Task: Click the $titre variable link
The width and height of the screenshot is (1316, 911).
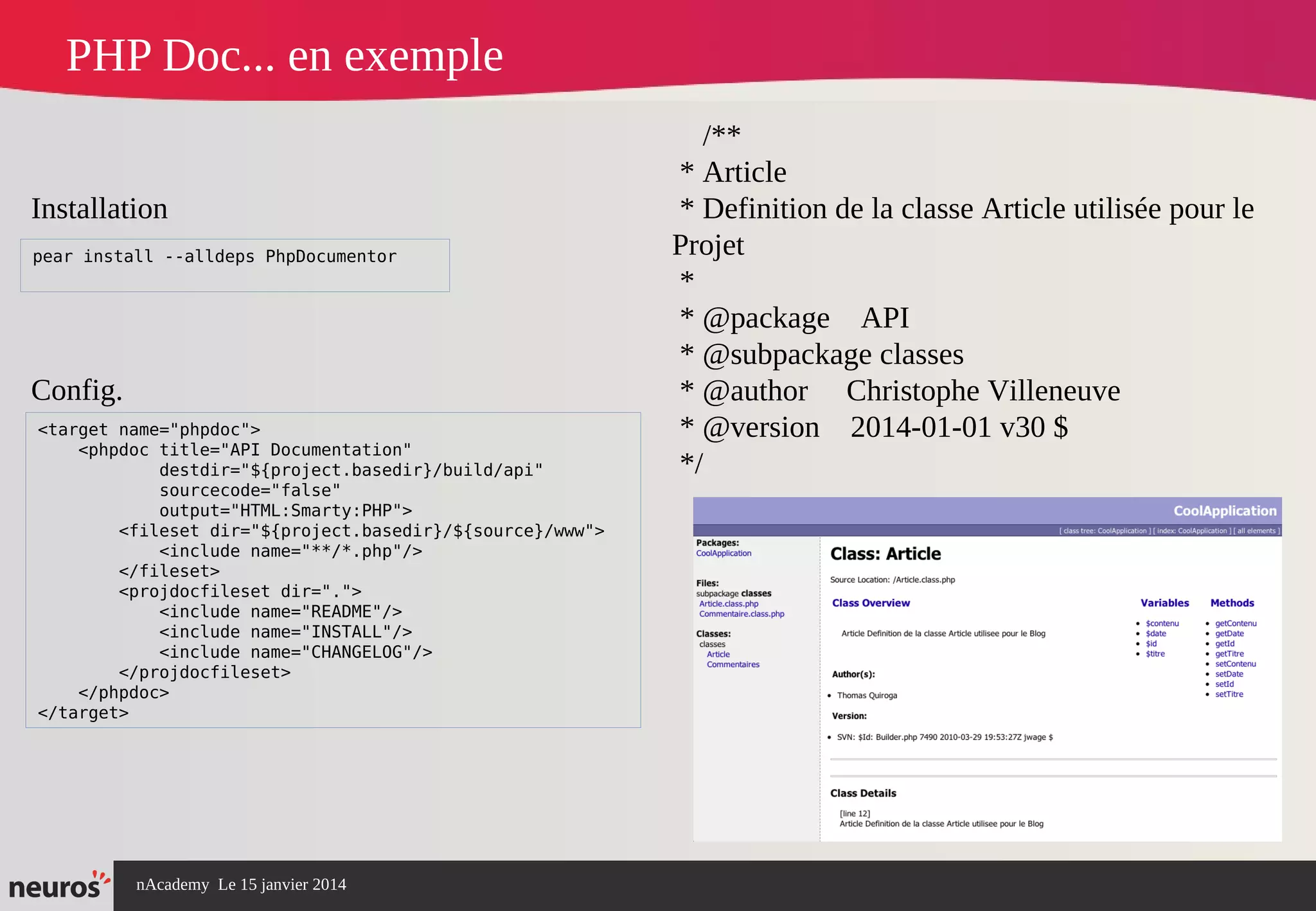Action: coord(1155,654)
